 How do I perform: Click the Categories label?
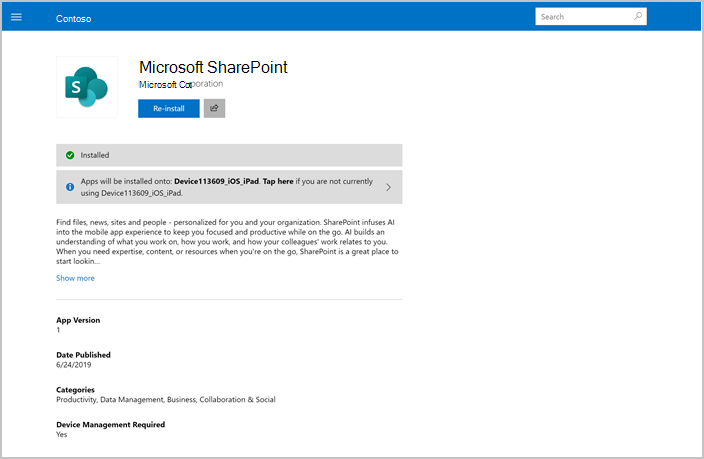[75, 390]
